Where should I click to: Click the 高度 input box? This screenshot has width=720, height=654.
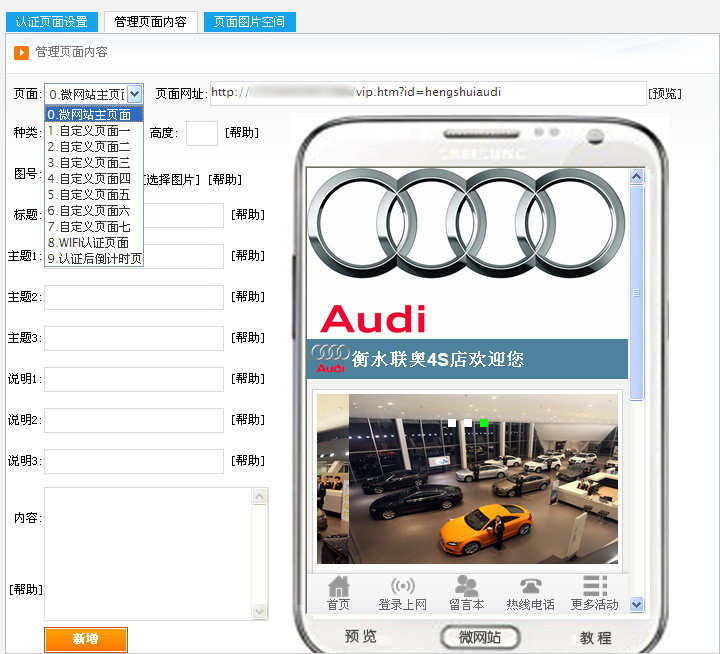click(202, 134)
